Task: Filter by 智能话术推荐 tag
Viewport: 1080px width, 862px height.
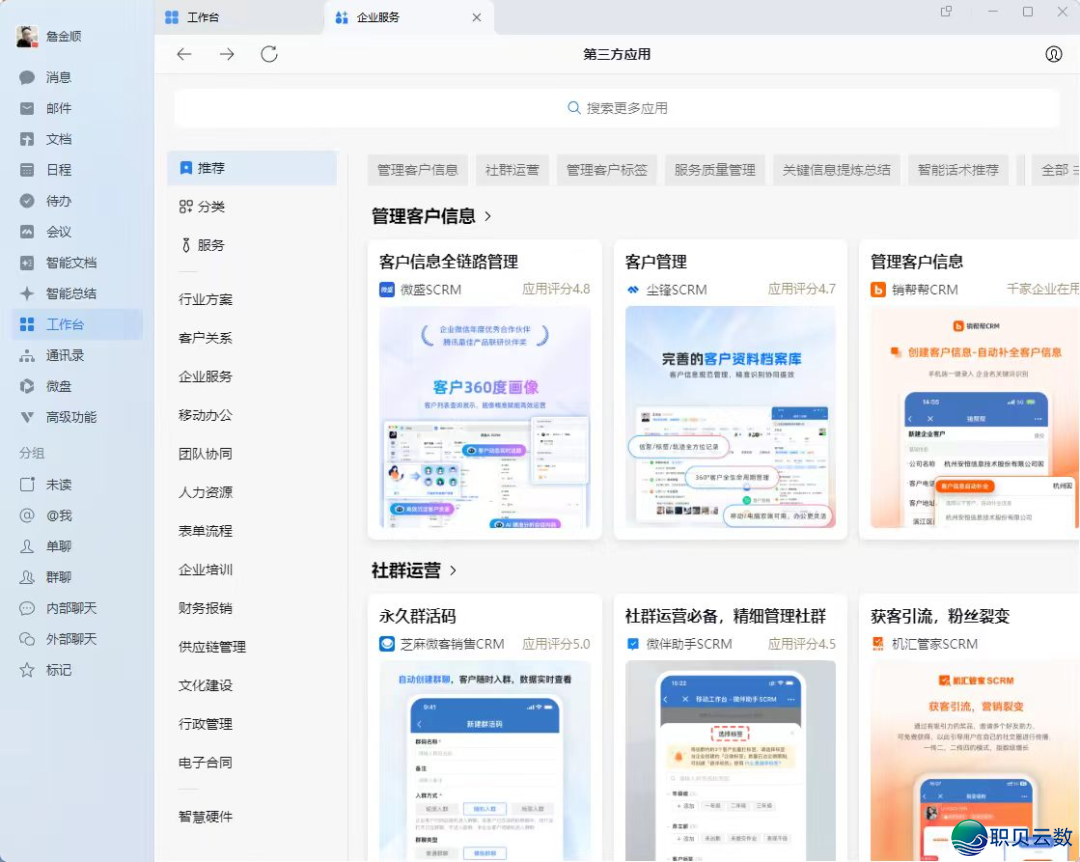Action: click(958, 170)
